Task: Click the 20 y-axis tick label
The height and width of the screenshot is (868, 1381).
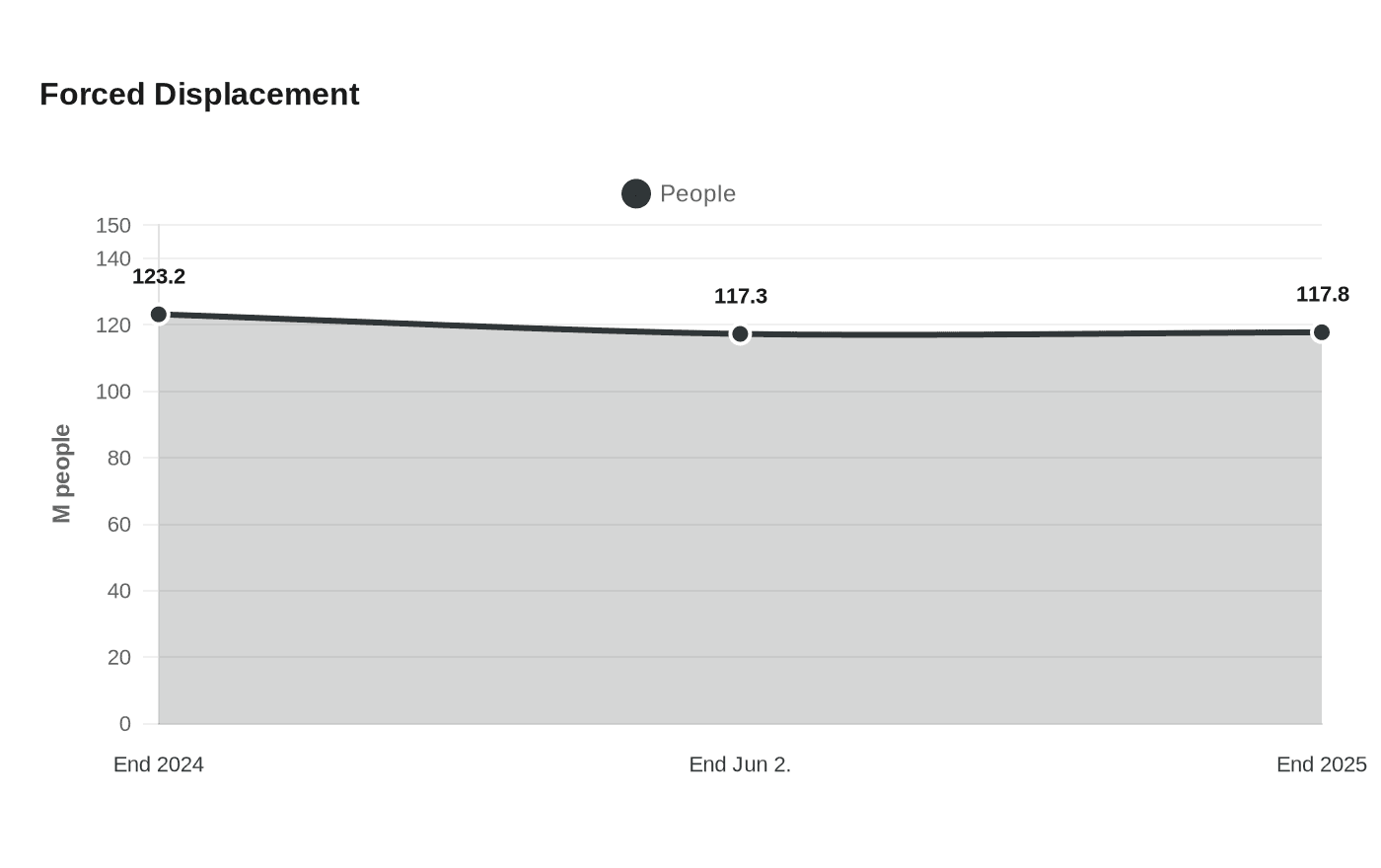Action: tap(119, 658)
